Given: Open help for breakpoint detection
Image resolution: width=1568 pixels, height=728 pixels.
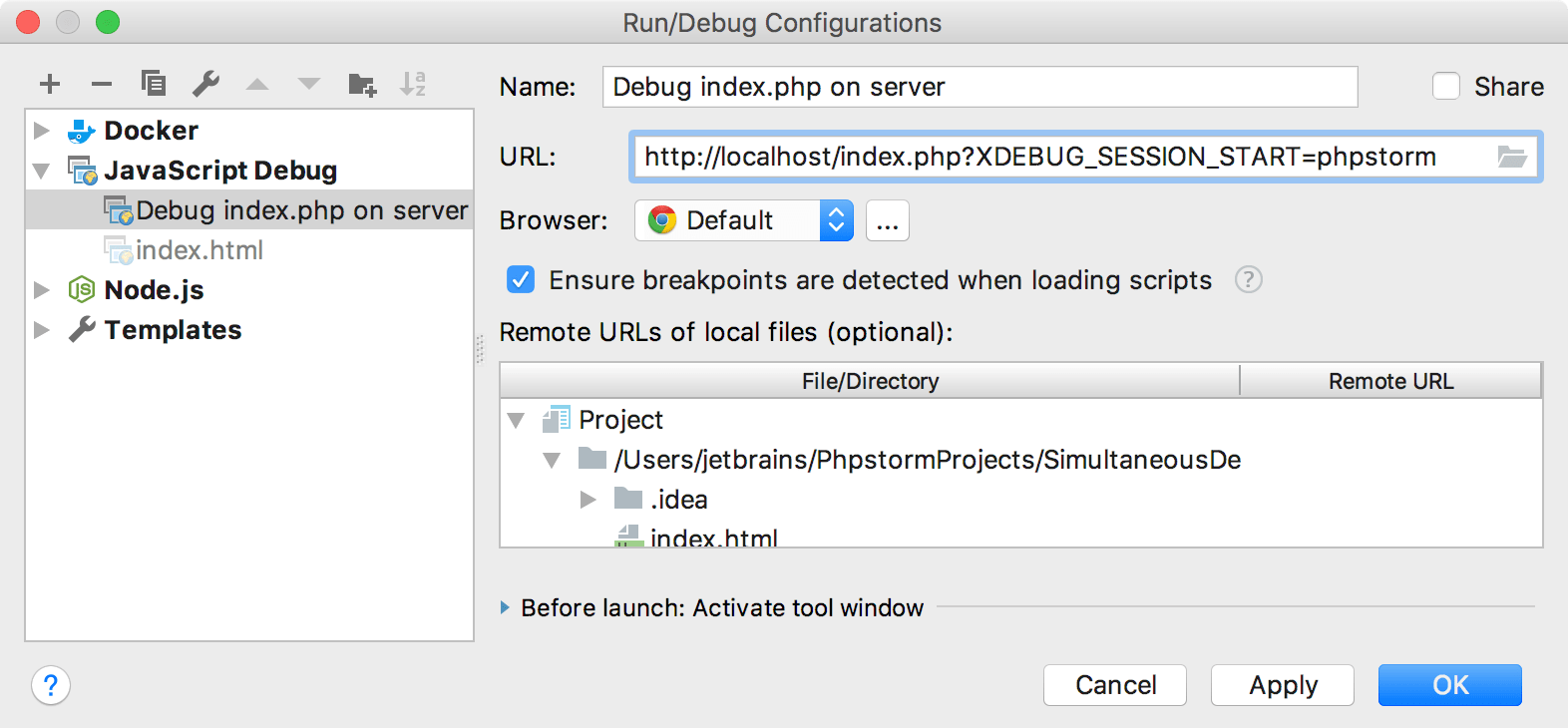Looking at the screenshot, I should [x=1248, y=280].
